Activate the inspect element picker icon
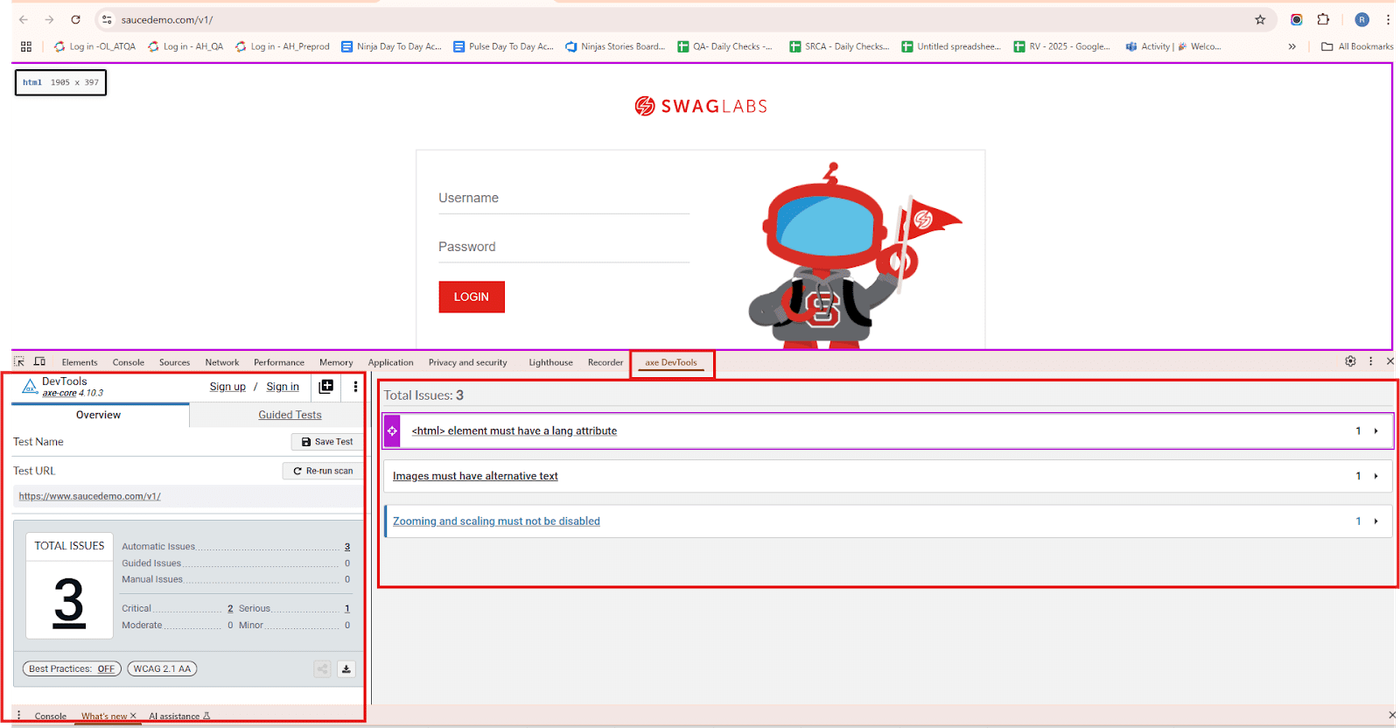 tap(19, 362)
